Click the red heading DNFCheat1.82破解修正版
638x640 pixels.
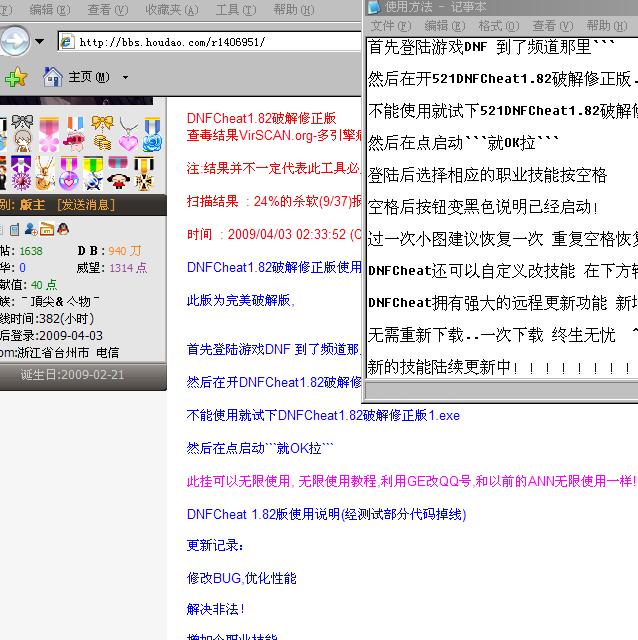[x=261, y=118]
